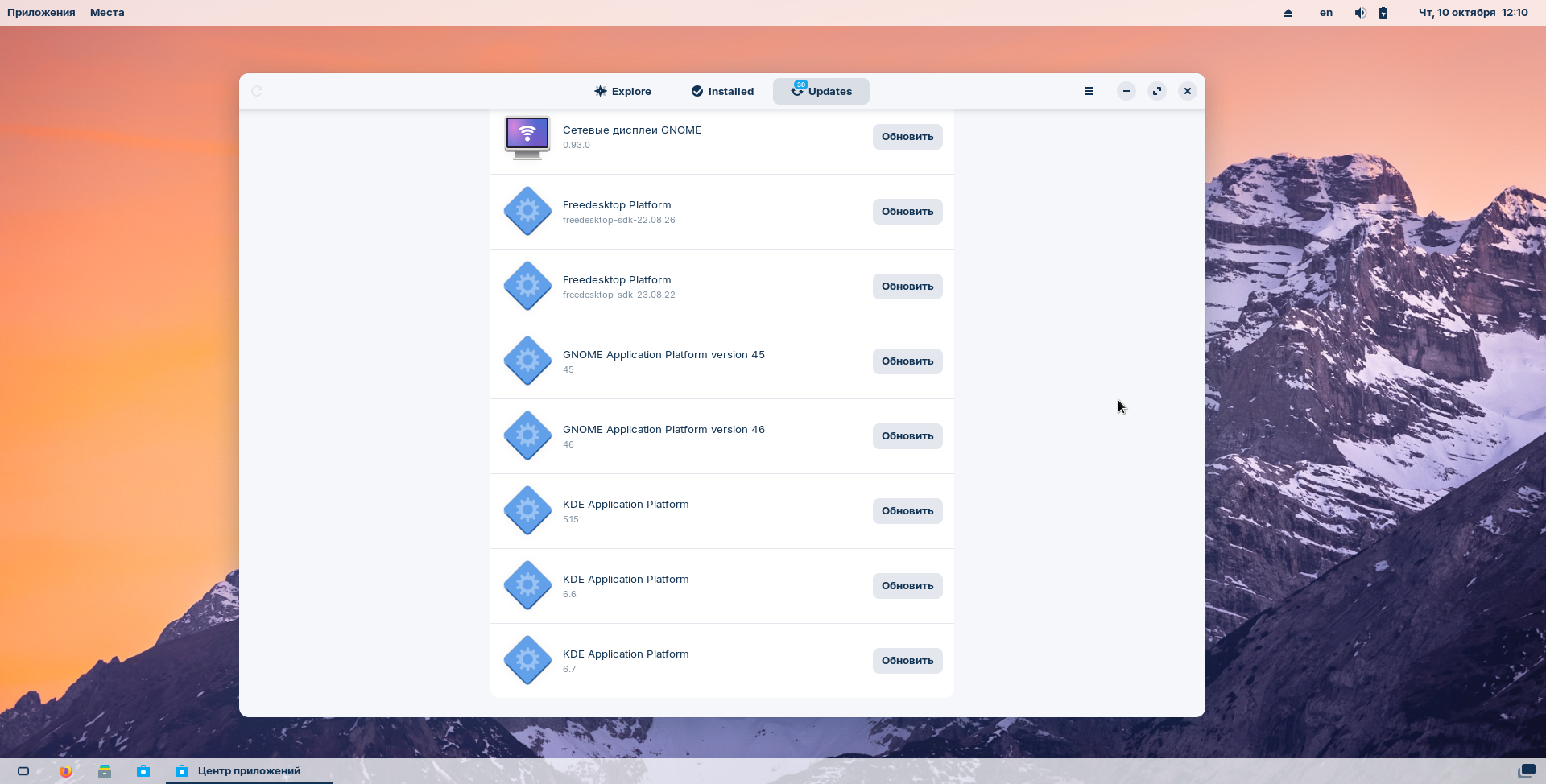Update GNOME Application Platform version 46

coord(907,436)
